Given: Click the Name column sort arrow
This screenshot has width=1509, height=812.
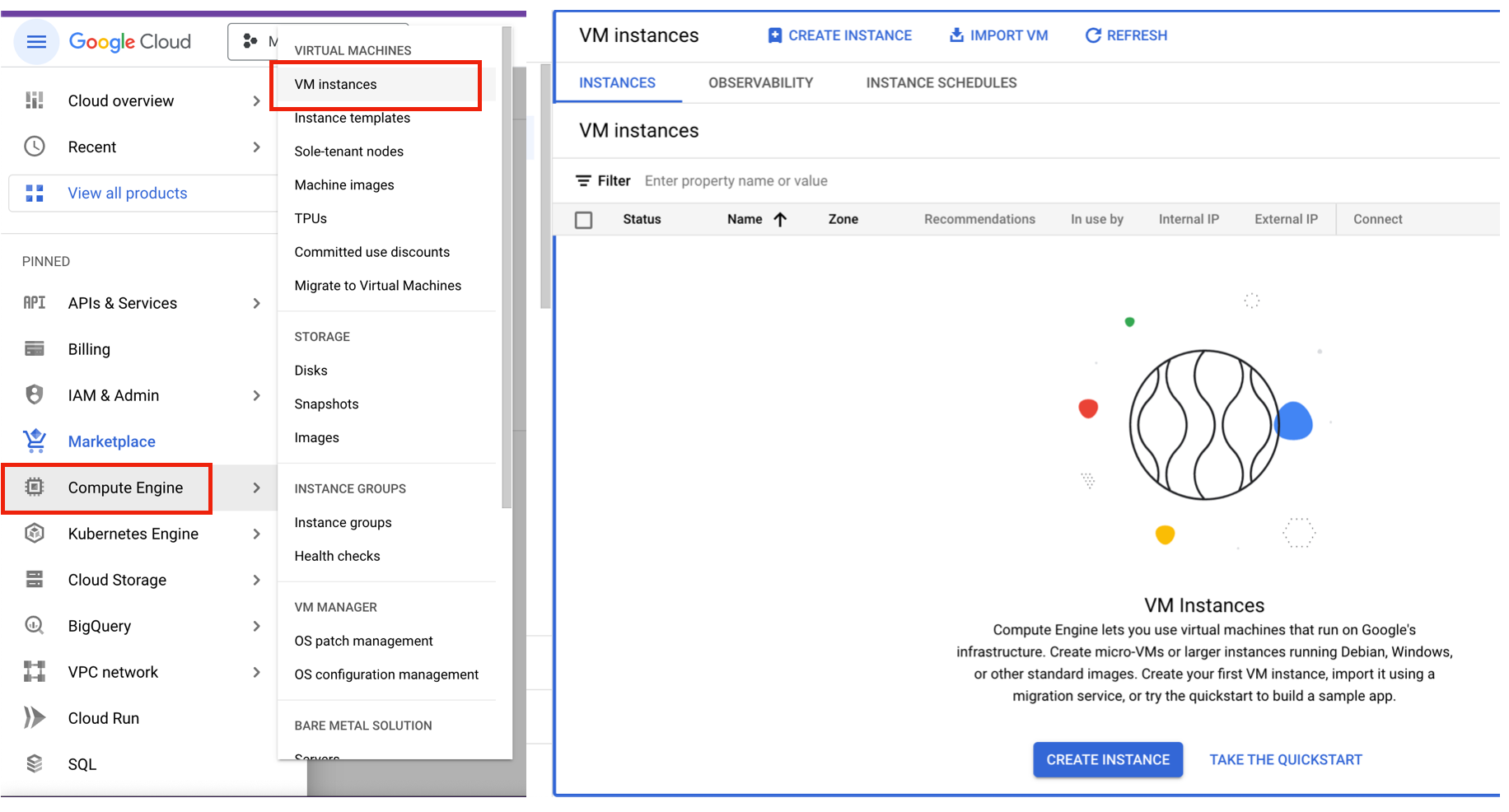Looking at the screenshot, I should [x=780, y=219].
